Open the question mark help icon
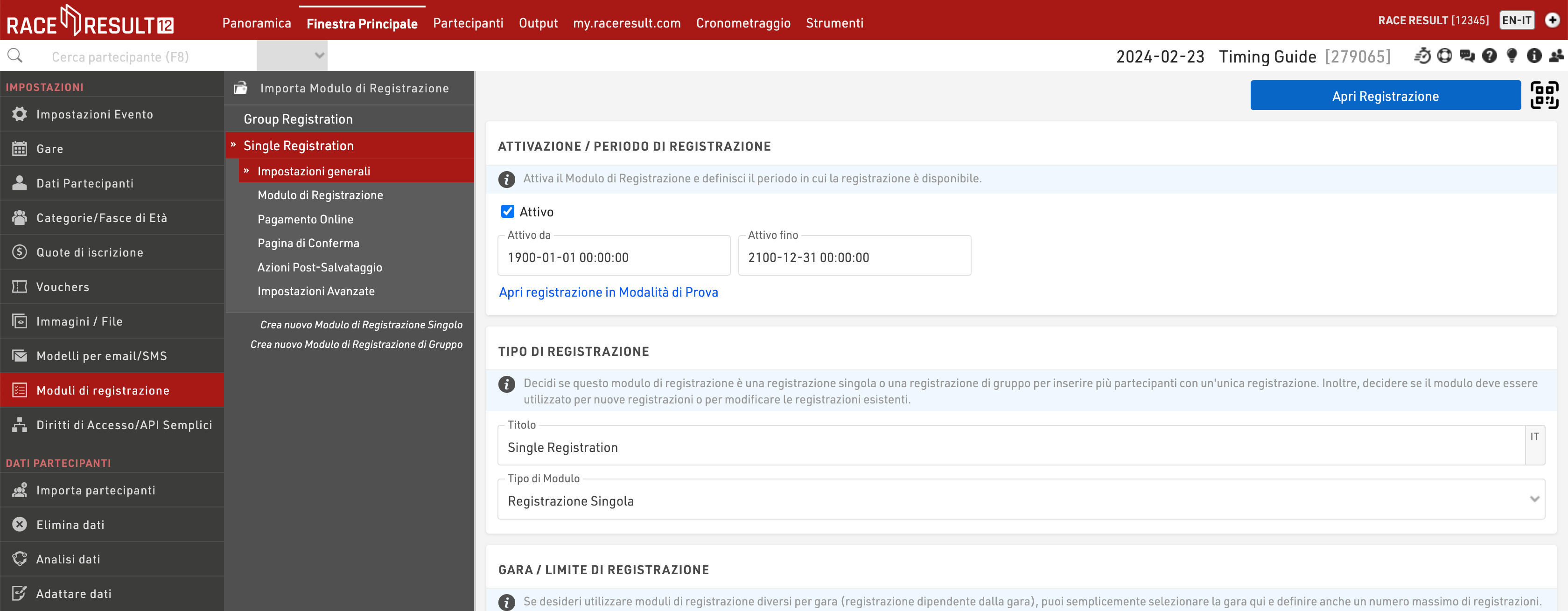 click(1490, 56)
